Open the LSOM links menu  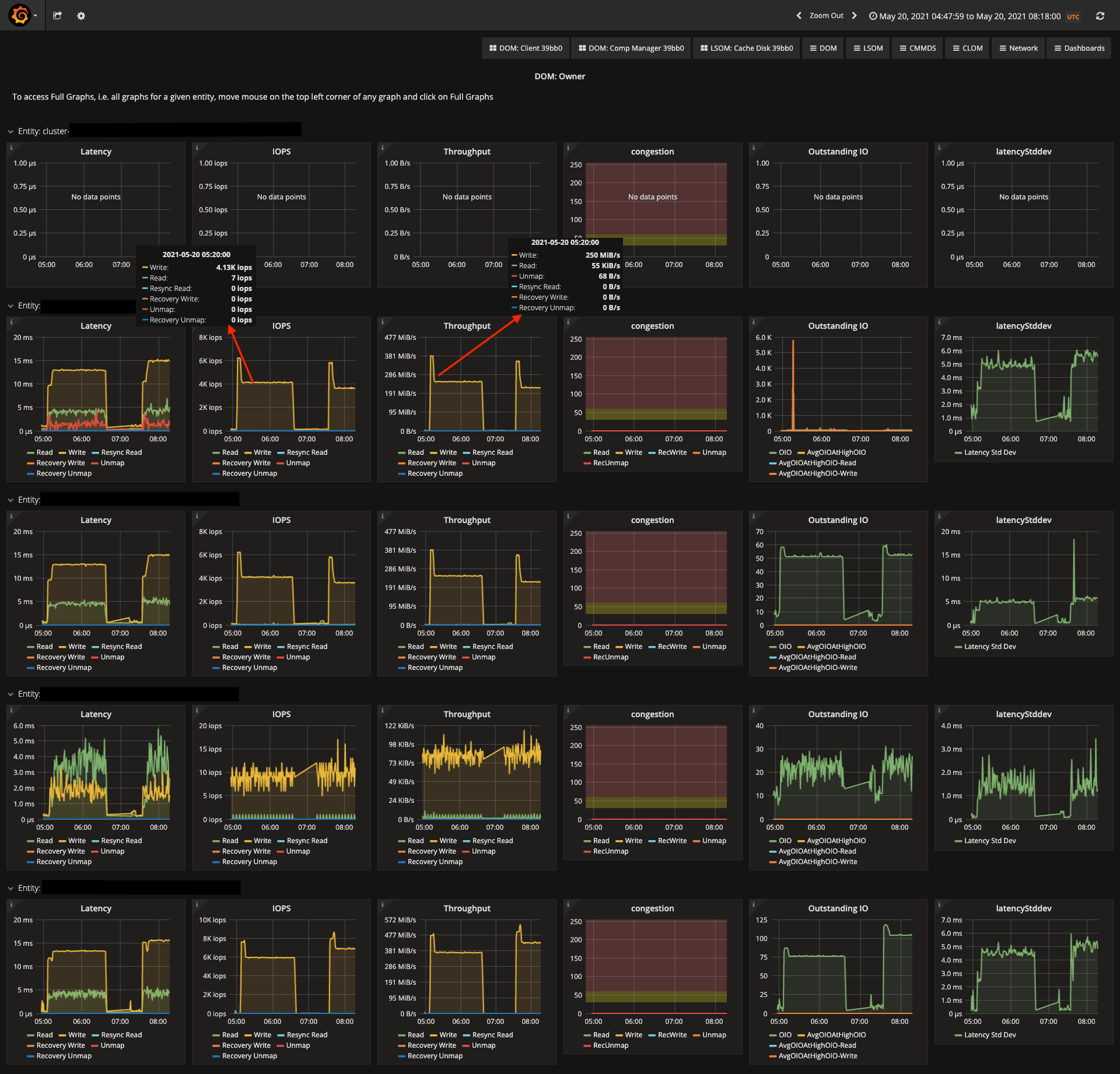[868, 48]
